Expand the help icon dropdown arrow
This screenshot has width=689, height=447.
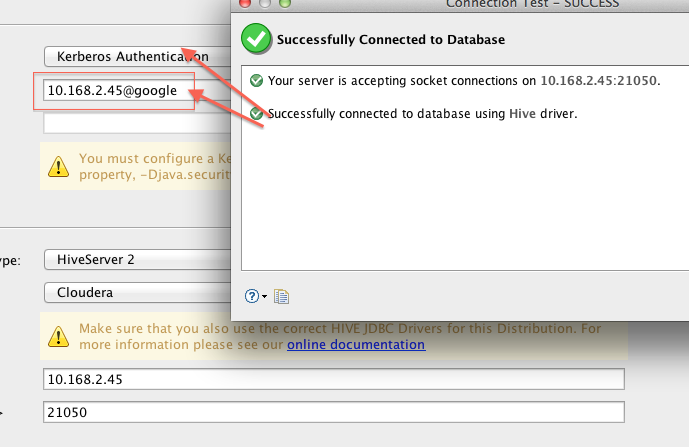264,297
